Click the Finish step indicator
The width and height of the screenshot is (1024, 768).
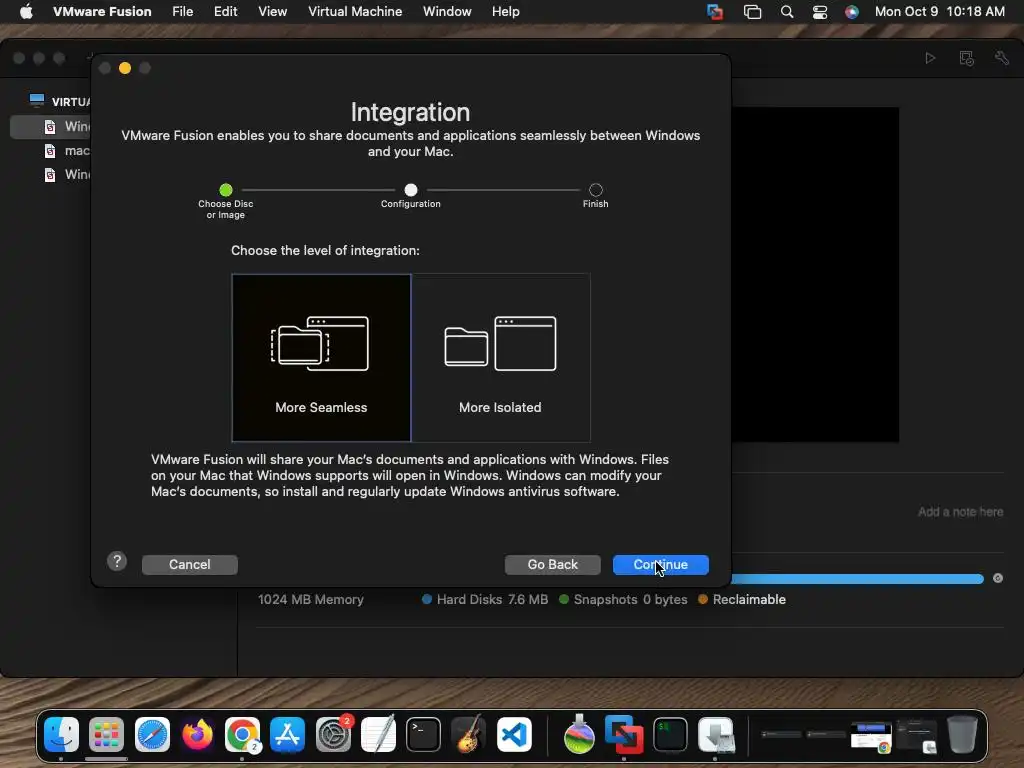pos(596,190)
